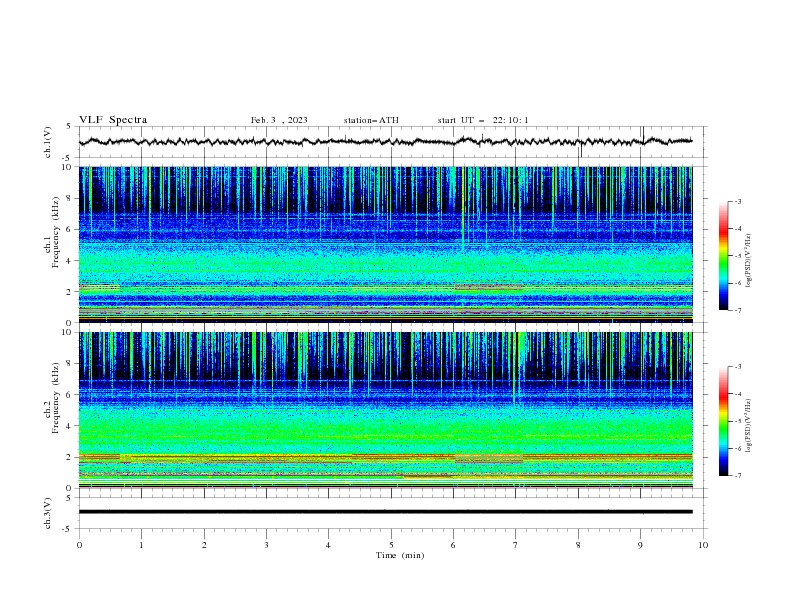Click the ch.1(V) waveform trace panel

(393, 142)
